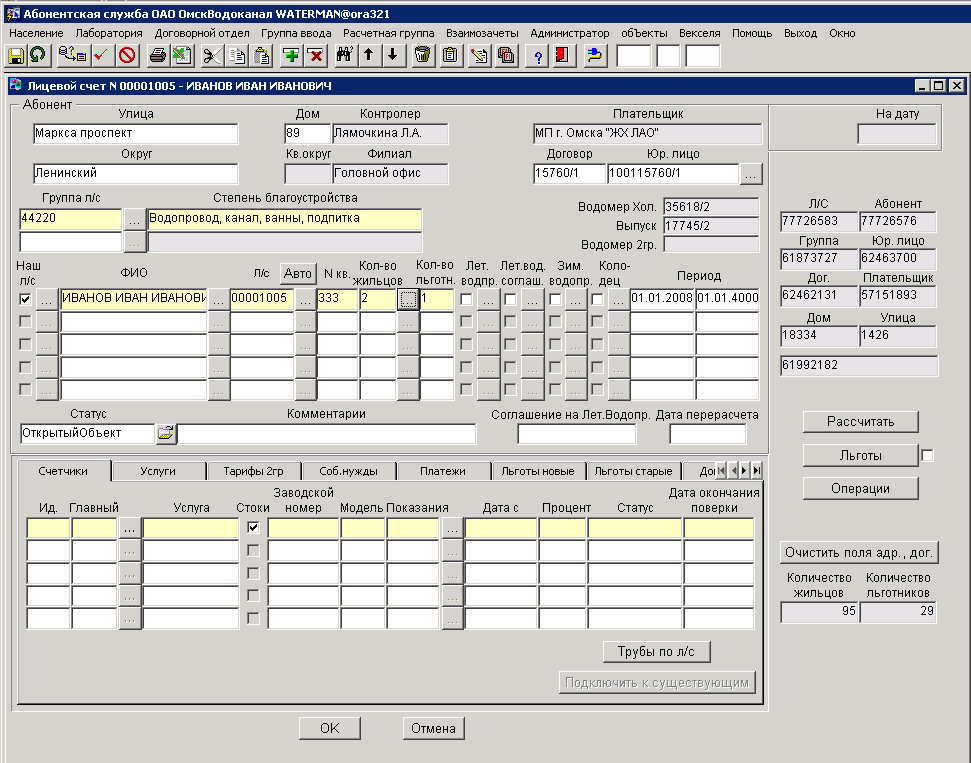This screenshot has height=763, width=971.
Task: Click the scissors Cut icon
Action: (212, 55)
